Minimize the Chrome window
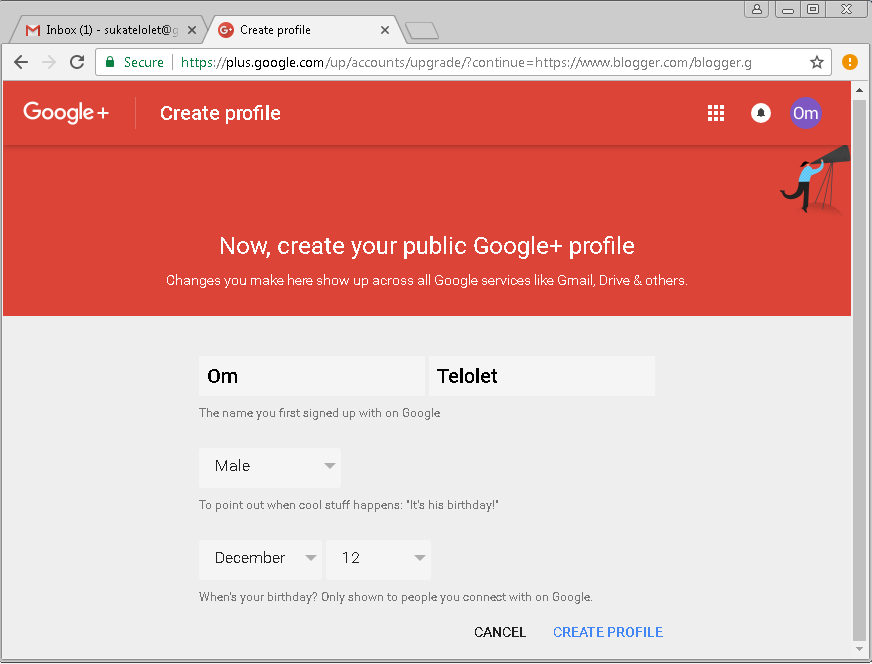 [x=788, y=9]
